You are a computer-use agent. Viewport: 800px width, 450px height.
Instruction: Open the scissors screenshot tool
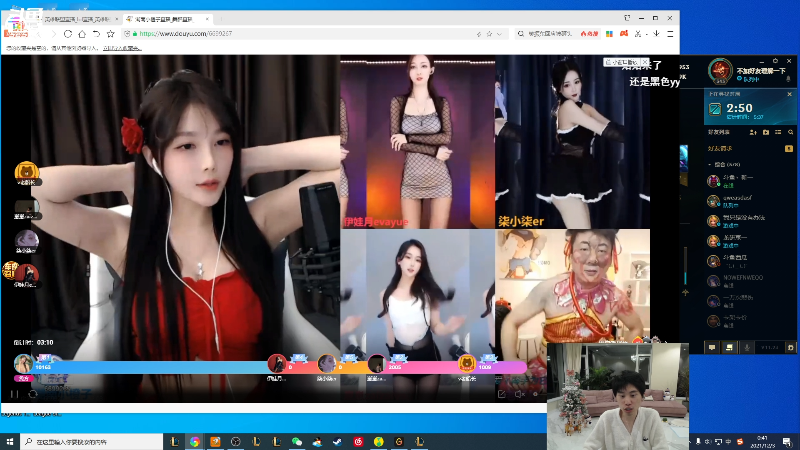638,34
